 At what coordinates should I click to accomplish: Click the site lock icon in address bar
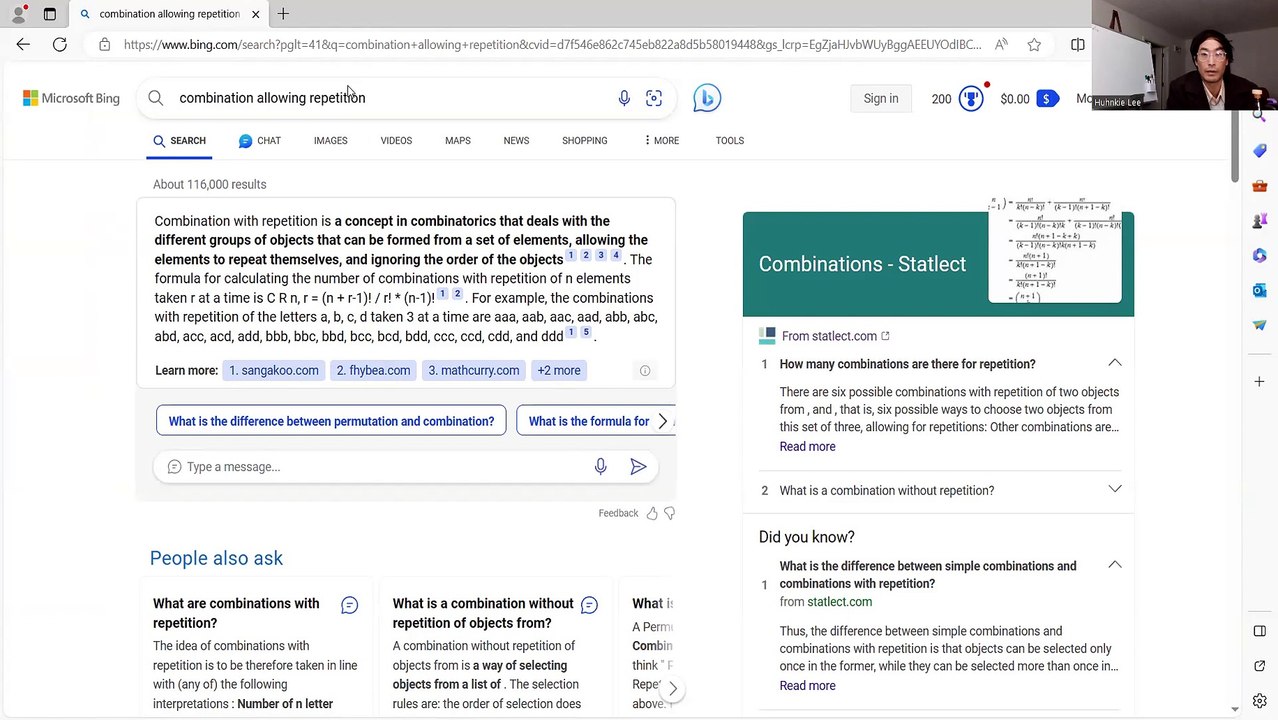pyautogui.click(x=104, y=44)
